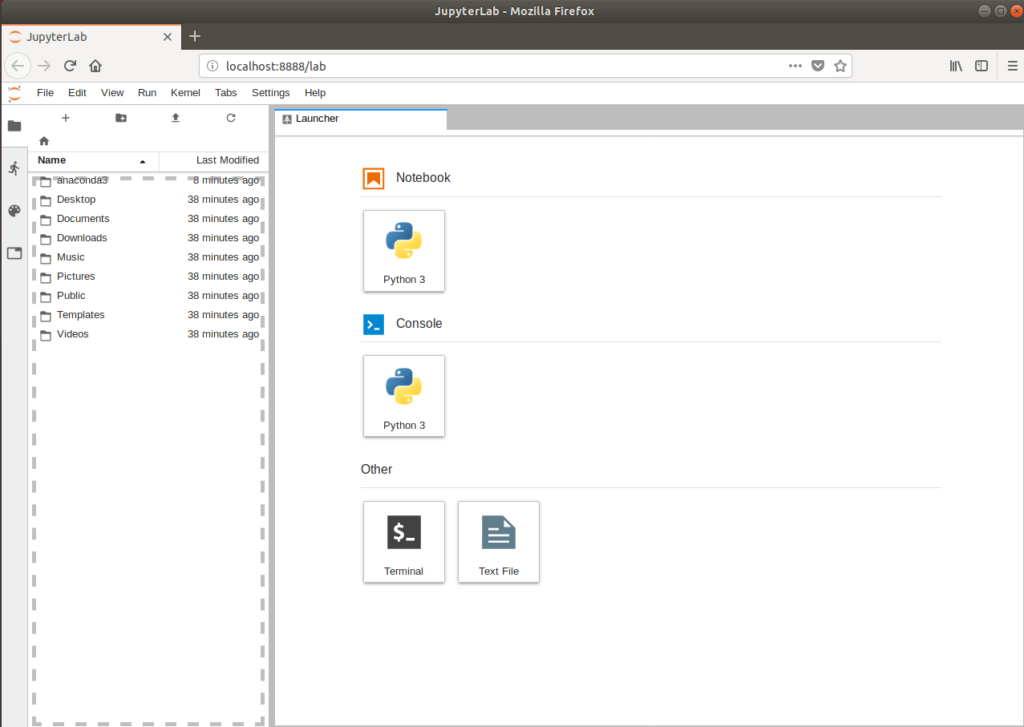Open the Settings menu
Screen dimensions: 1024x727
(270, 92)
